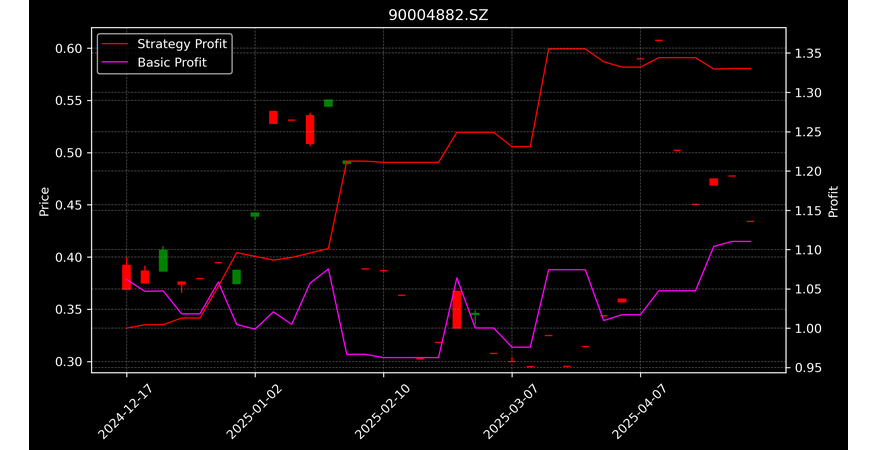Click the green candlestick at the 0.55 price level
Screen dimensions: 878x450
(x=328, y=103)
